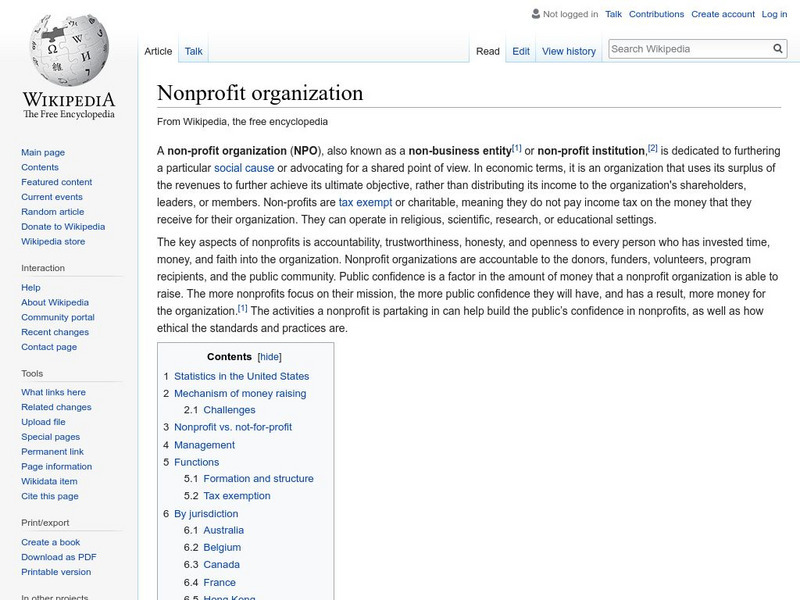The height and width of the screenshot is (600, 800).
Task: Open the View history tab
Action: coord(568,50)
